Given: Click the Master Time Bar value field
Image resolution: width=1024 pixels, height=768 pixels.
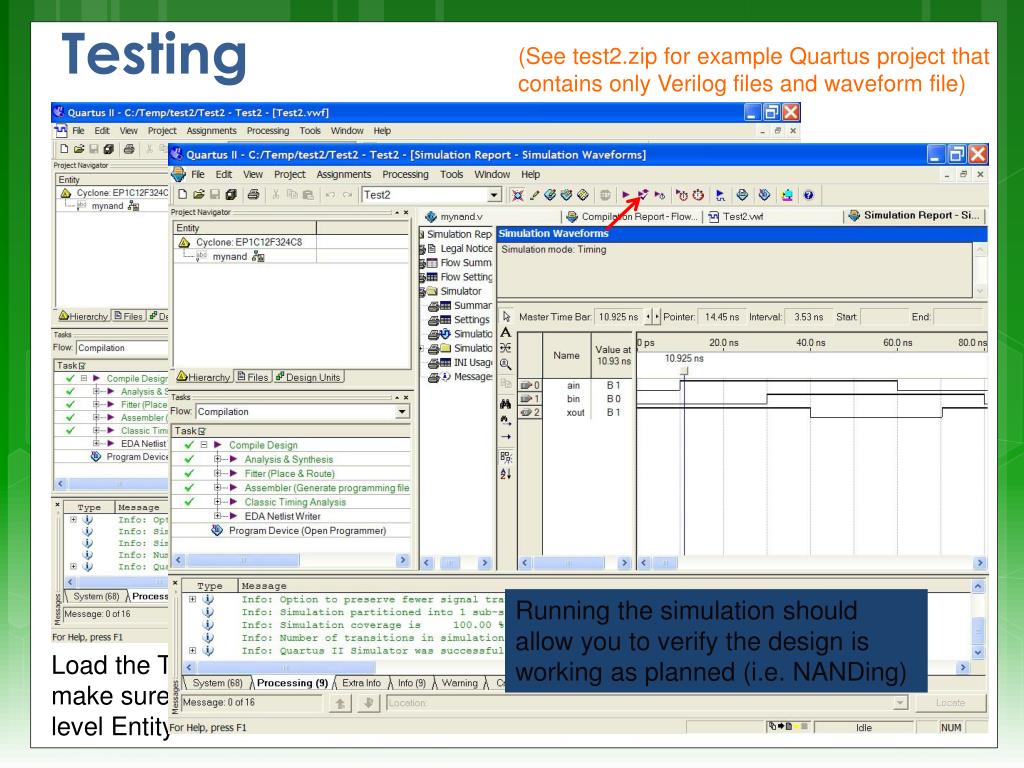Looking at the screenshot, I should tap(618, 317).
